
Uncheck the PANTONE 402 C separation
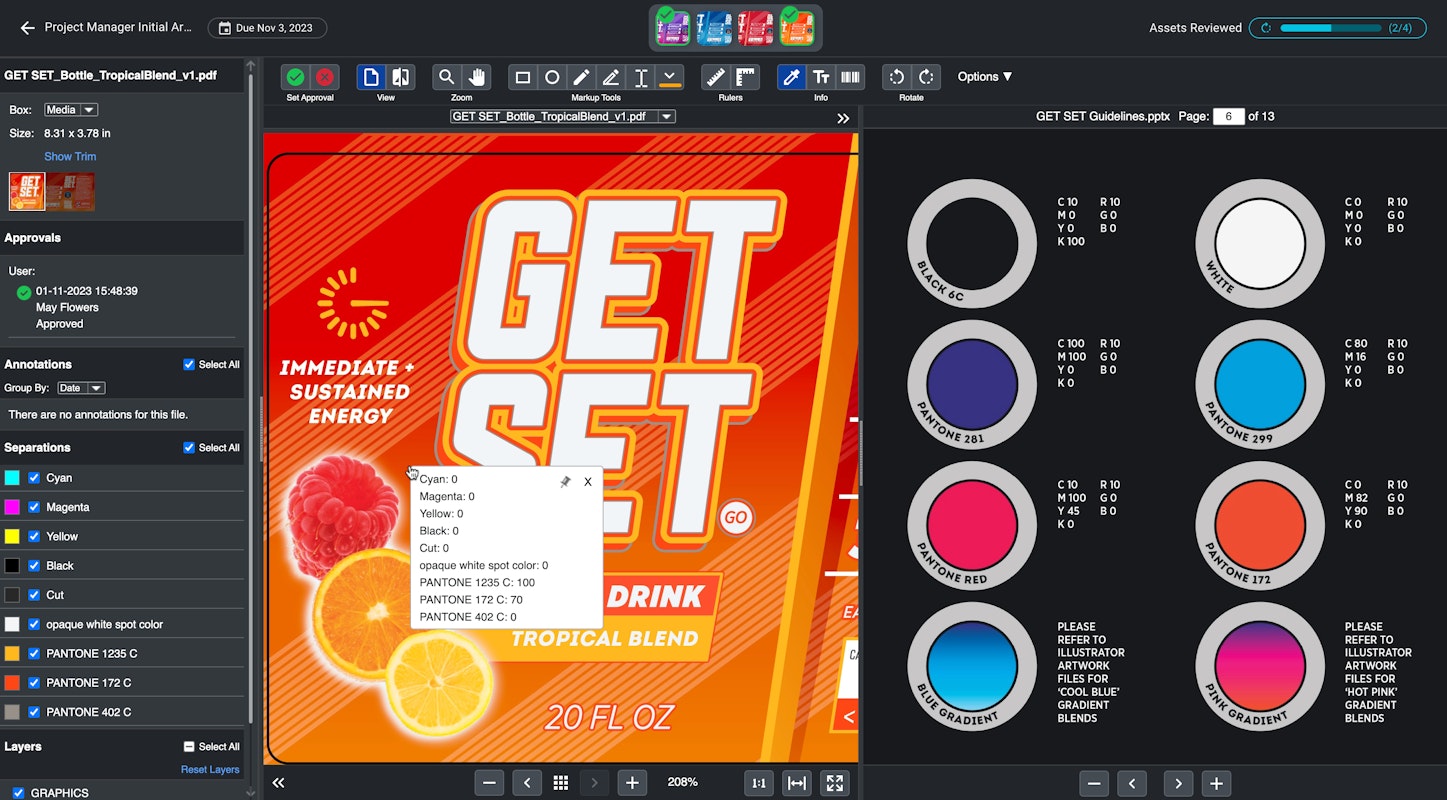[34, 712]
